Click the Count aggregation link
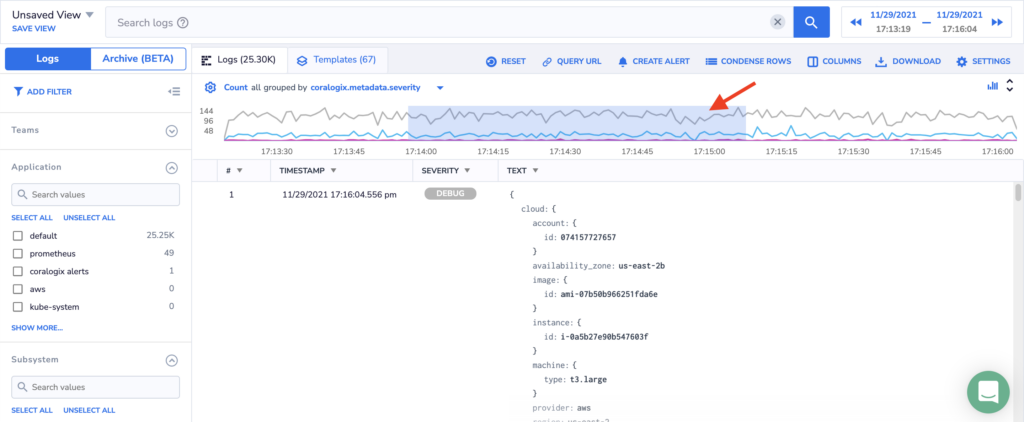The height and width of the screenshot is (422, 1024). pos(236,88)
